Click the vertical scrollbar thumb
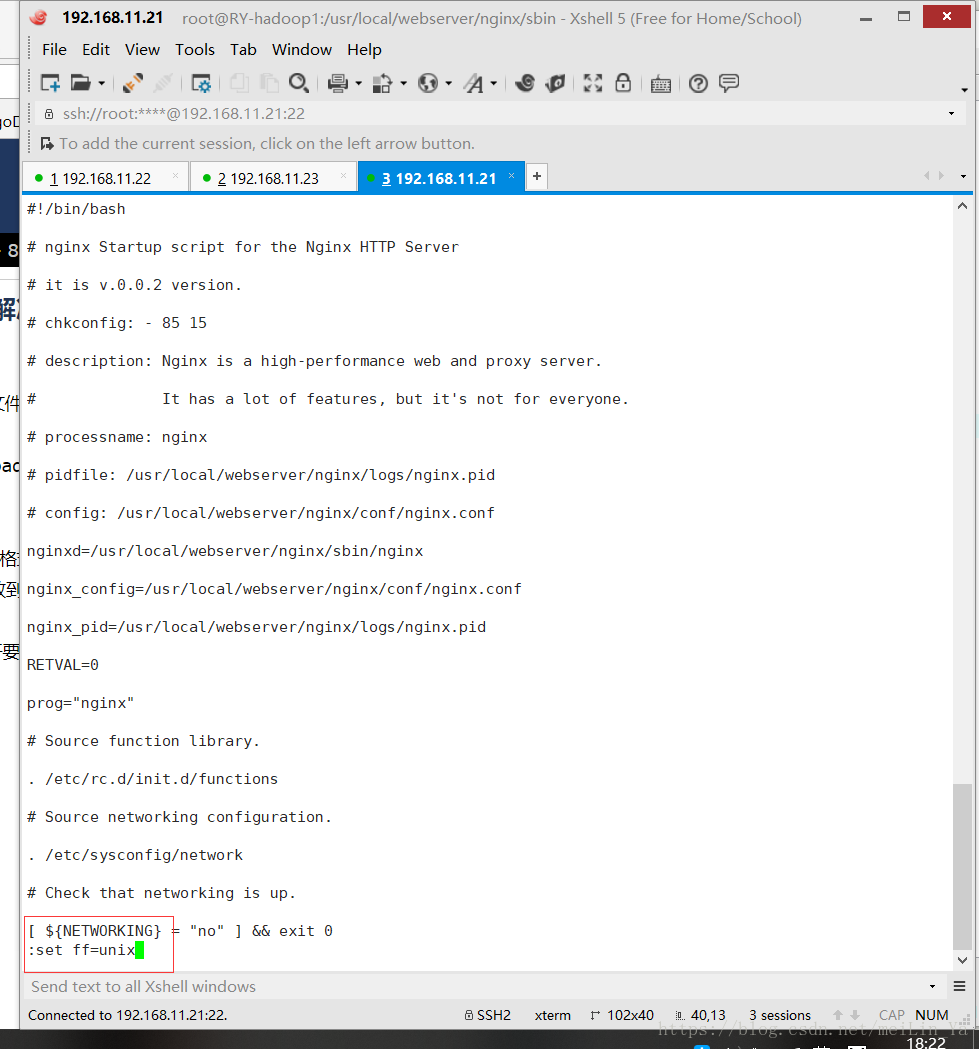The width and height of the screenshot is (979, 1049). point(962,866)
